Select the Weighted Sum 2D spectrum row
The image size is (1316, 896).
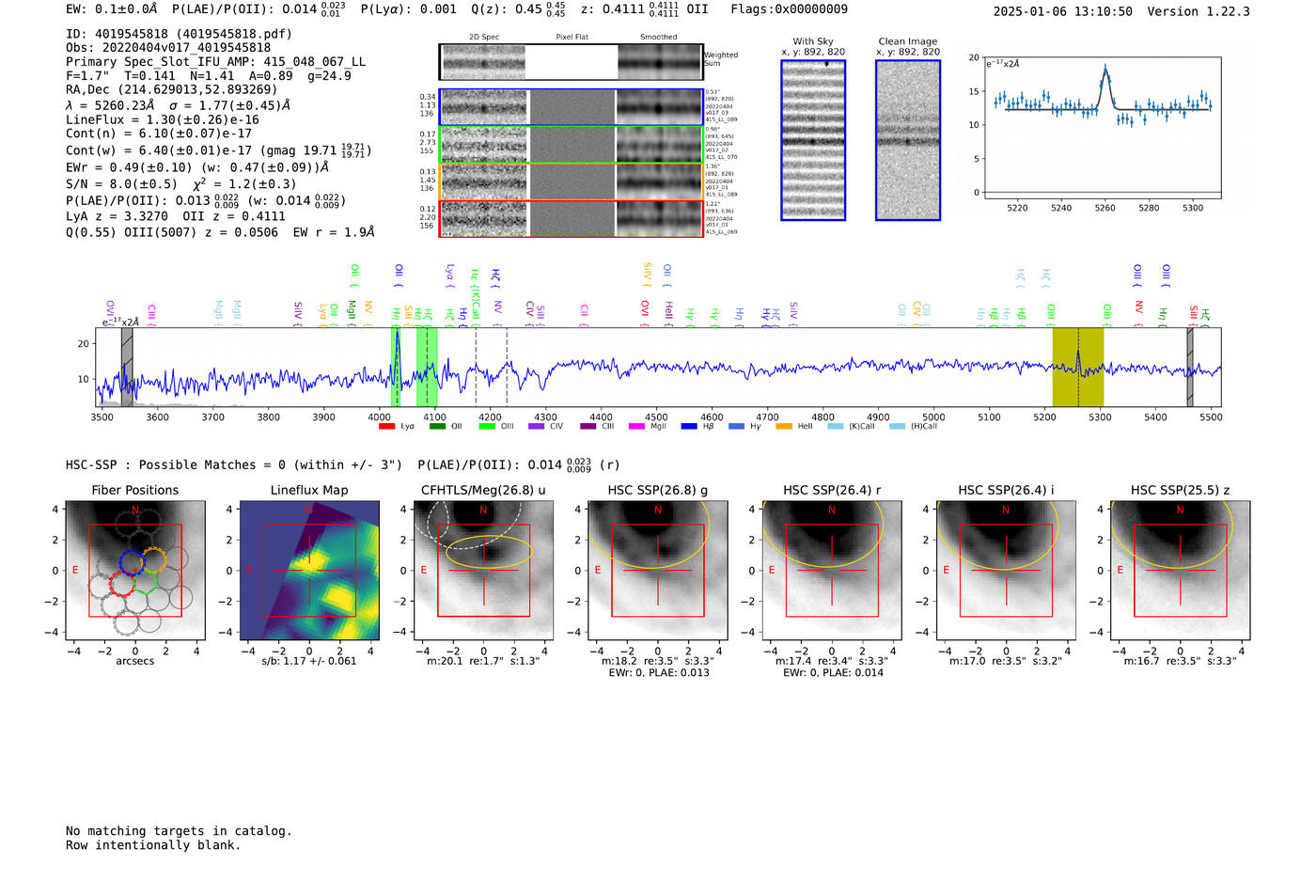pyautogui.click(x=572, y=62)
